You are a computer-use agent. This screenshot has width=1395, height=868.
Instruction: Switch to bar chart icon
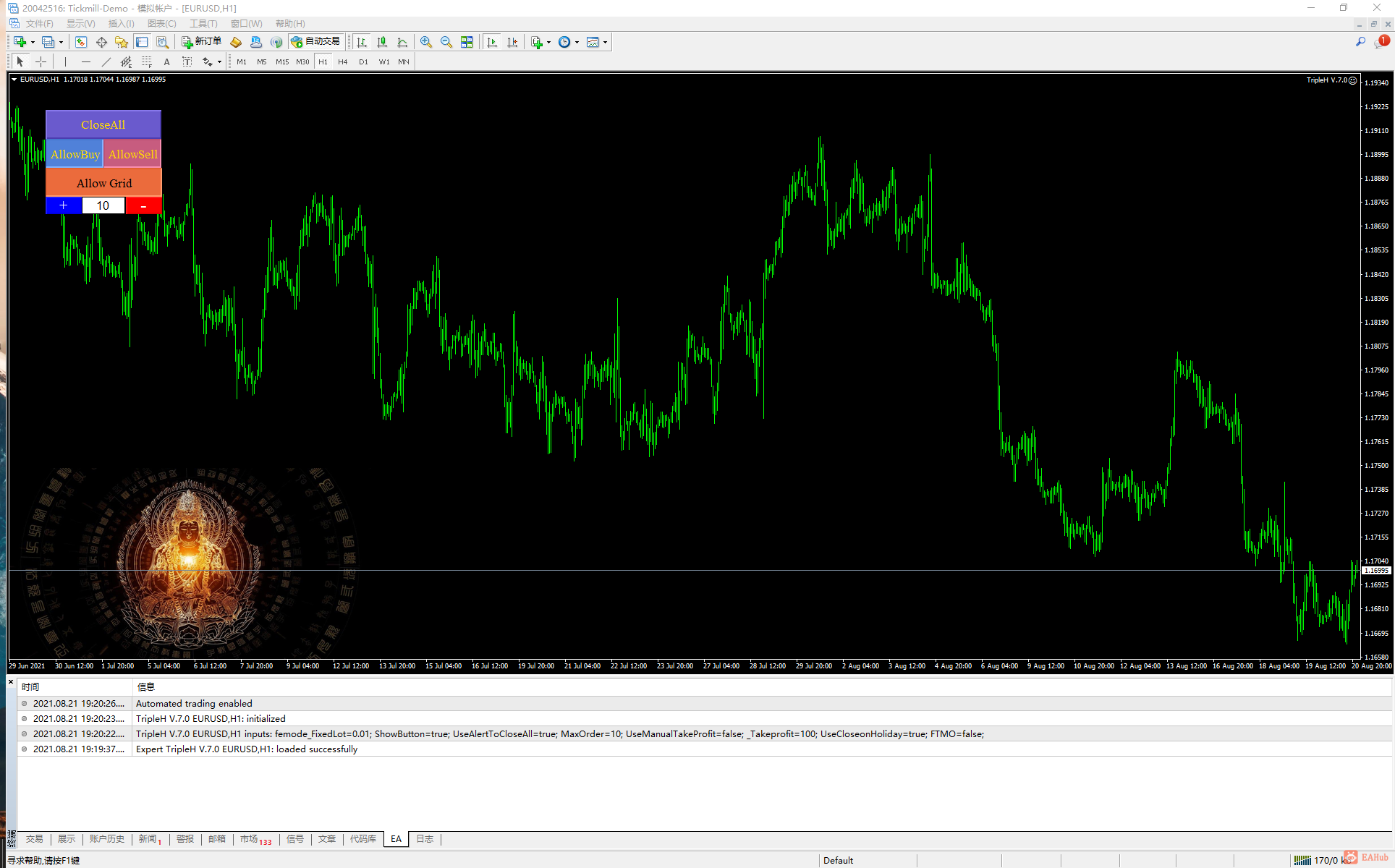(x=362, y=42)
